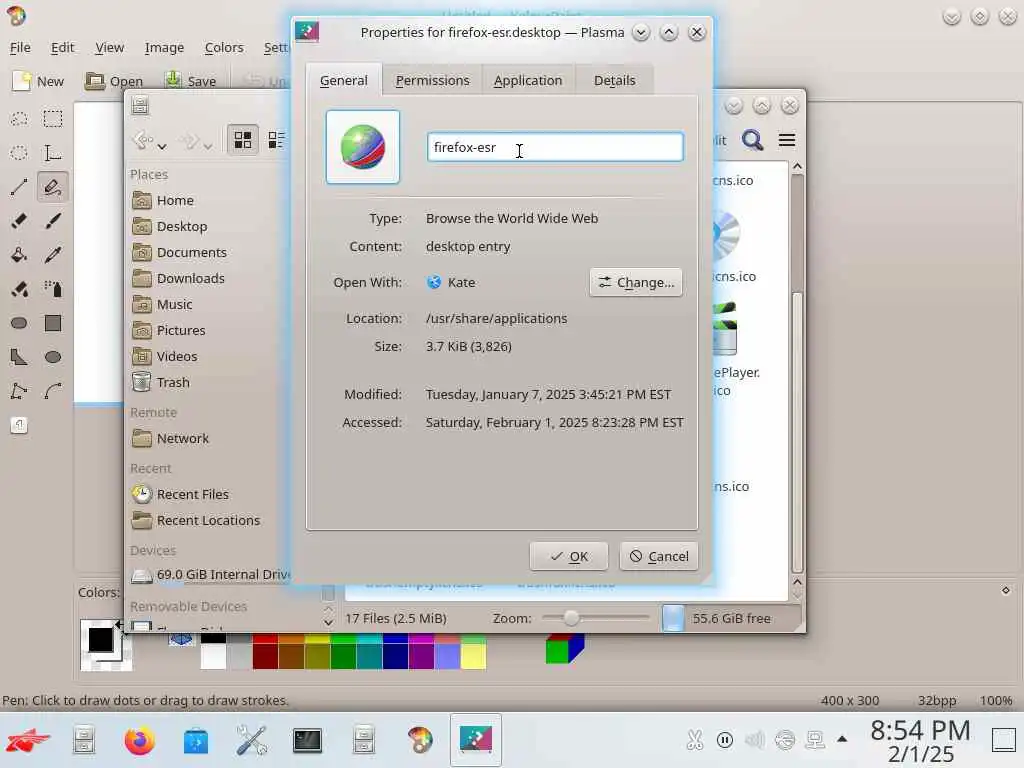The image size is (1024, 768).
Task: Select the Ellipse shape tool
Action: (53, 357)
